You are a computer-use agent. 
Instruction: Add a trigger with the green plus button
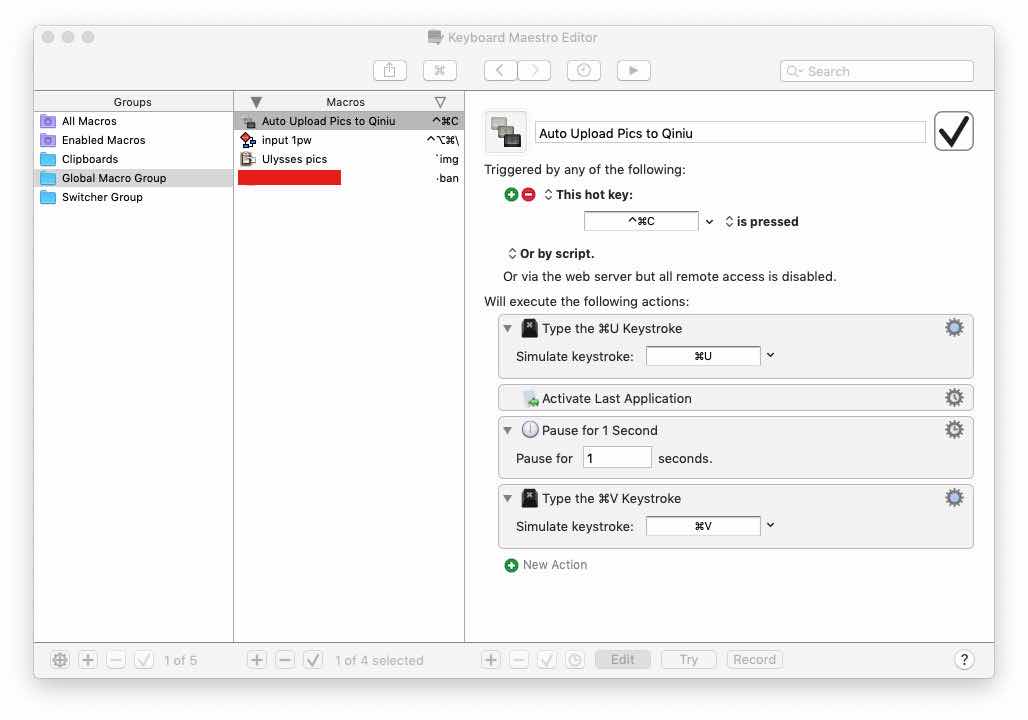tap(511, 195)
